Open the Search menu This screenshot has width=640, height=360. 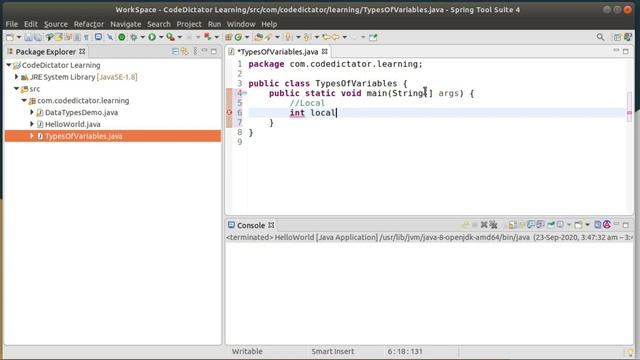tap(159, 24)
